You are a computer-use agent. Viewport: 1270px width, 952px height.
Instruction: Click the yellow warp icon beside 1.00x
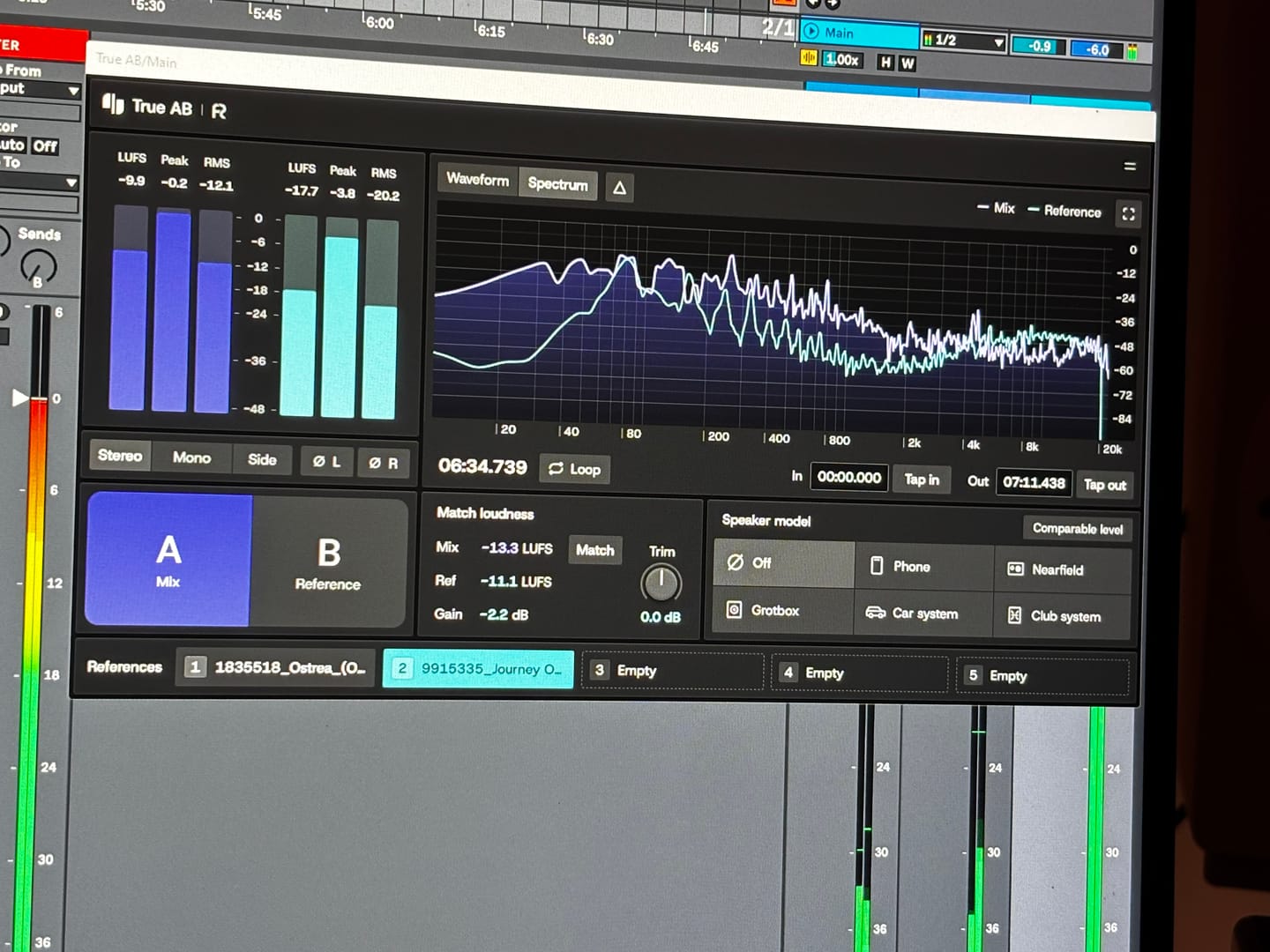pos(809,58)
